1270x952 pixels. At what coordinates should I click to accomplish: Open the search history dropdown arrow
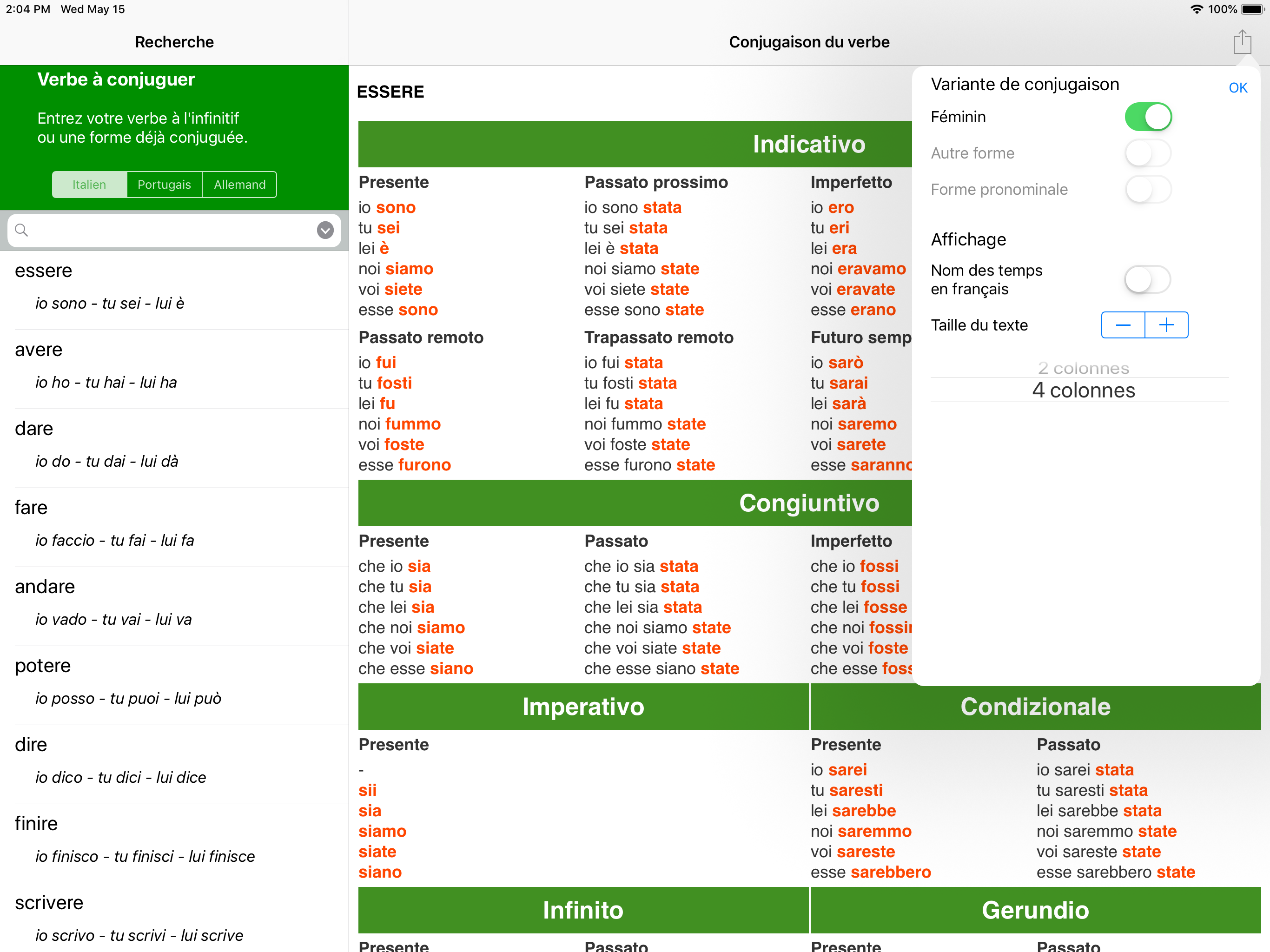(325, 230)
